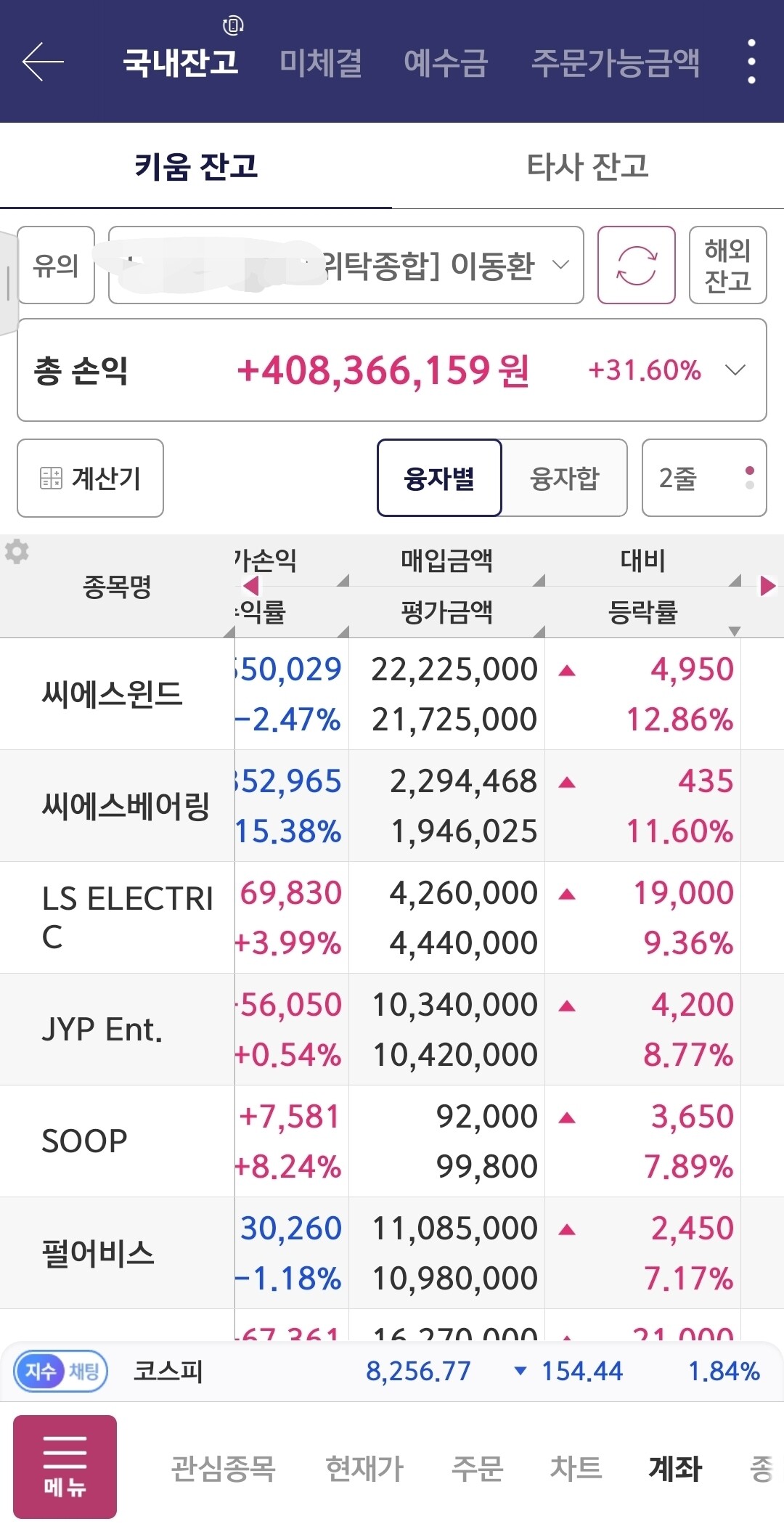Tap the back arrow icon
784x1532 pixels.
(x=43, y=62)
